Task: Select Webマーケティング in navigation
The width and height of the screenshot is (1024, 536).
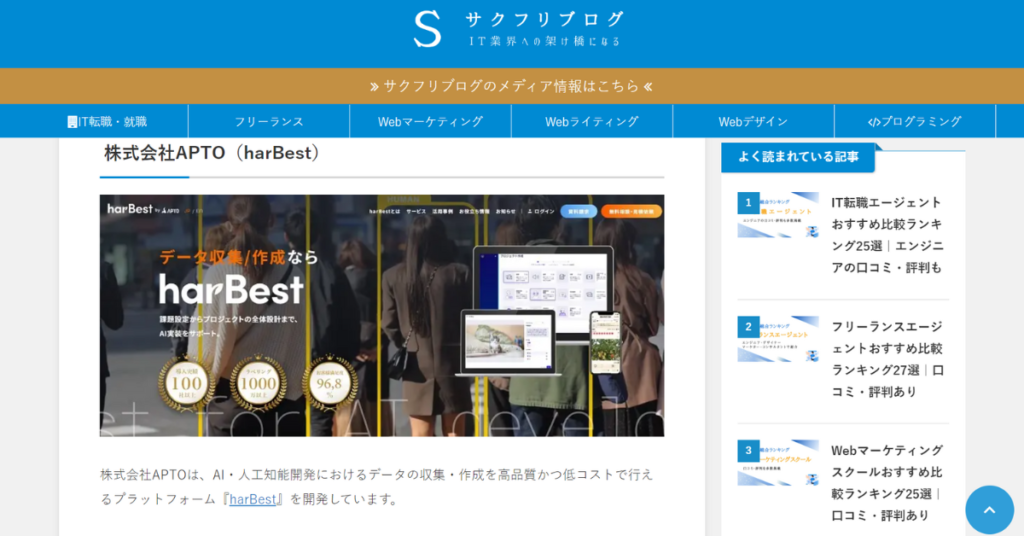Action: (430, 121)
